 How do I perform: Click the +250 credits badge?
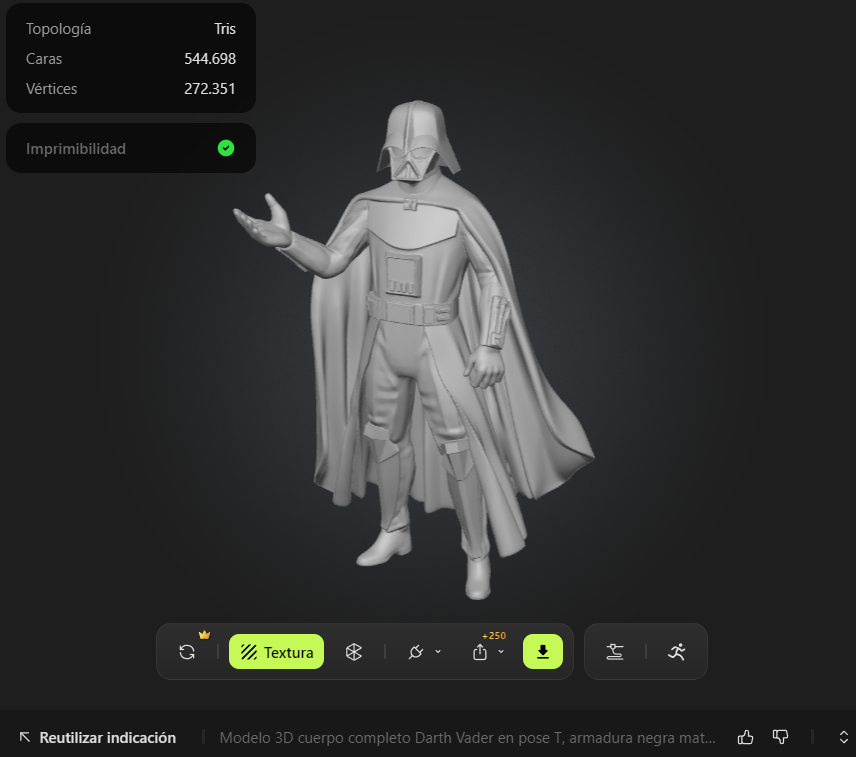pos(494,636)
